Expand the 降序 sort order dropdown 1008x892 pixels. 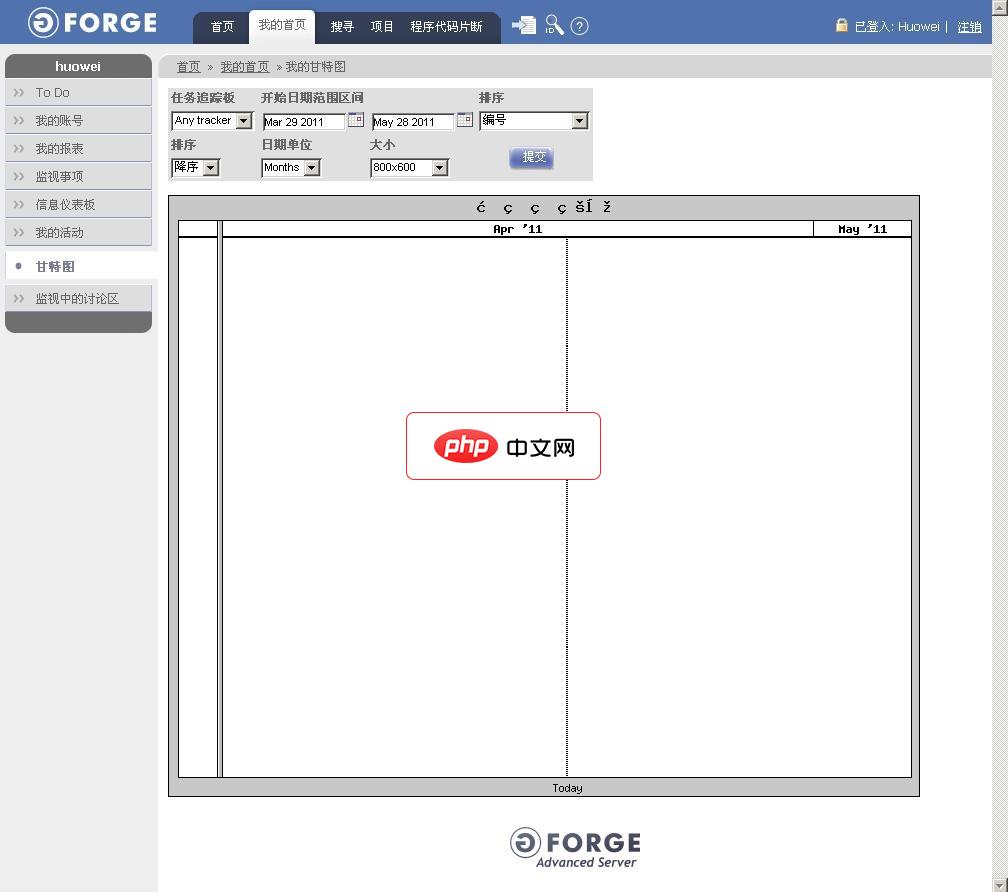point(210,168)
